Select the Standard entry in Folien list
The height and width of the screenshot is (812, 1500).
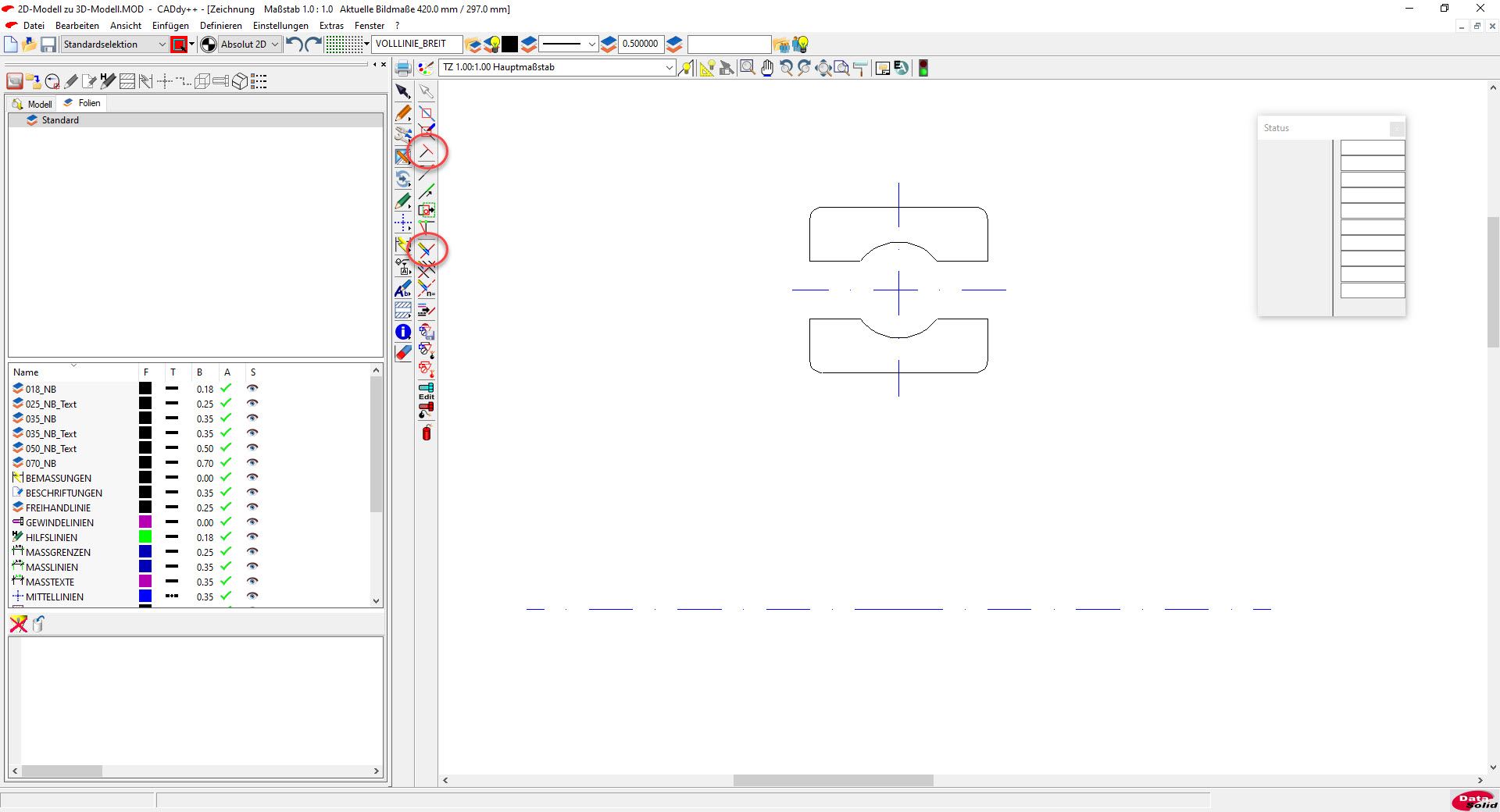(60, 120)
